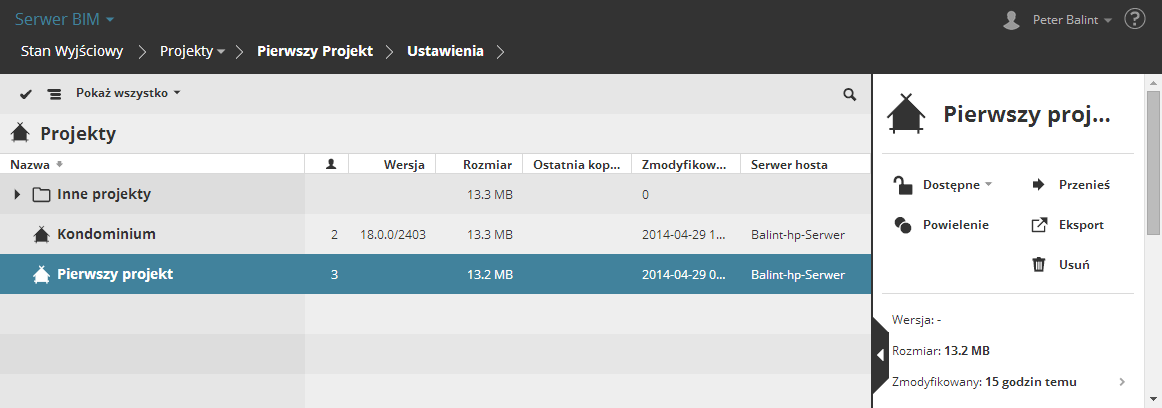Collapse the side details panel arrow
The height and width of the screenshot is (408, 1162).
tap(880, 354)
